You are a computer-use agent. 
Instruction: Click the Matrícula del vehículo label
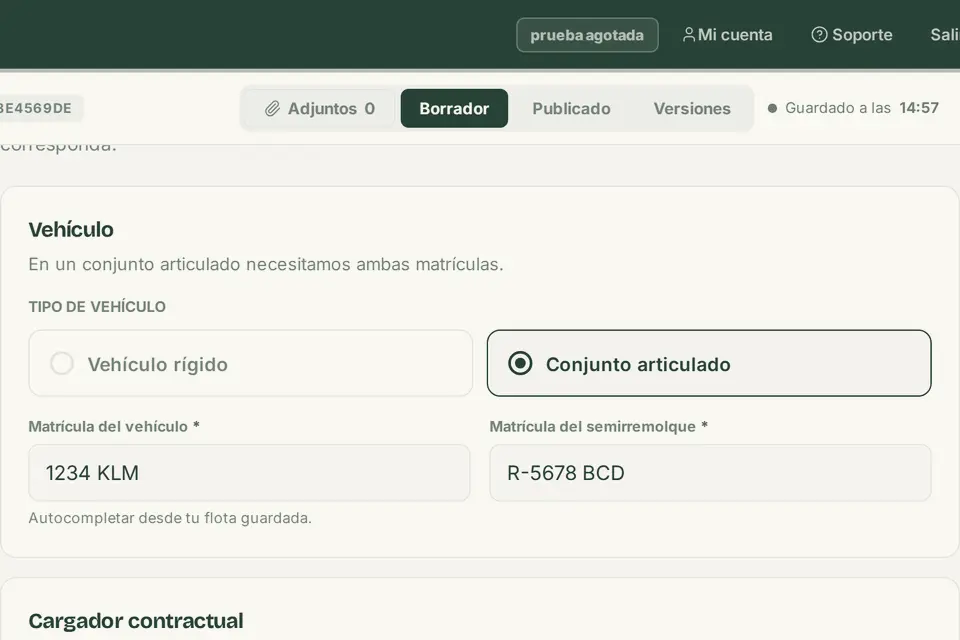(114, 426)
